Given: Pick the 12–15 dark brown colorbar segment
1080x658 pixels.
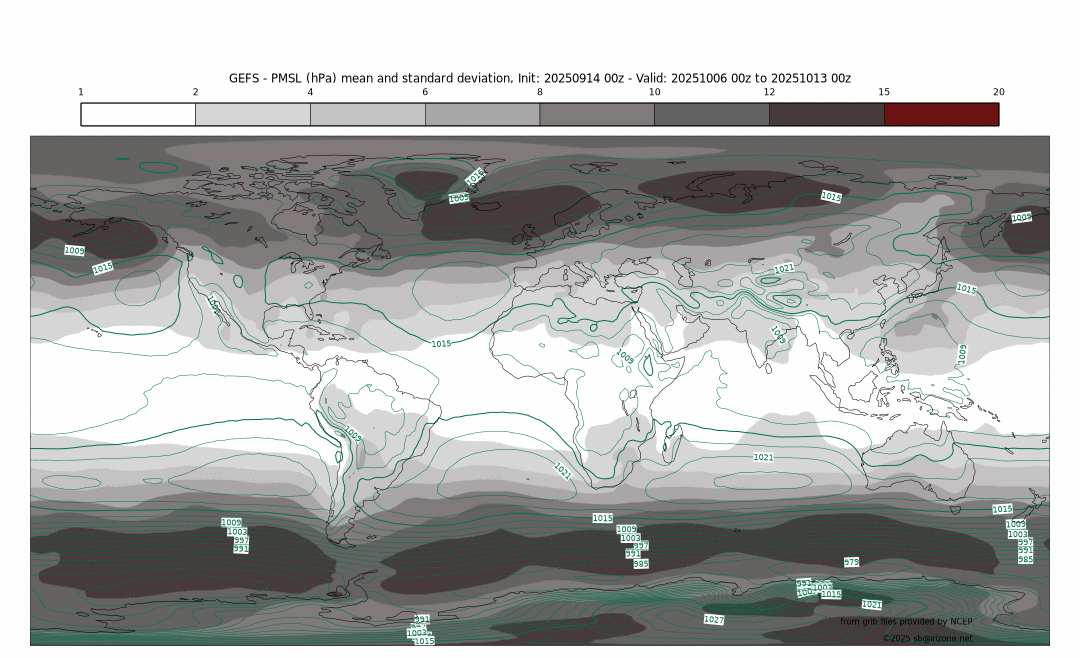Looking at the screenshot, I should (x=826, y=114).
